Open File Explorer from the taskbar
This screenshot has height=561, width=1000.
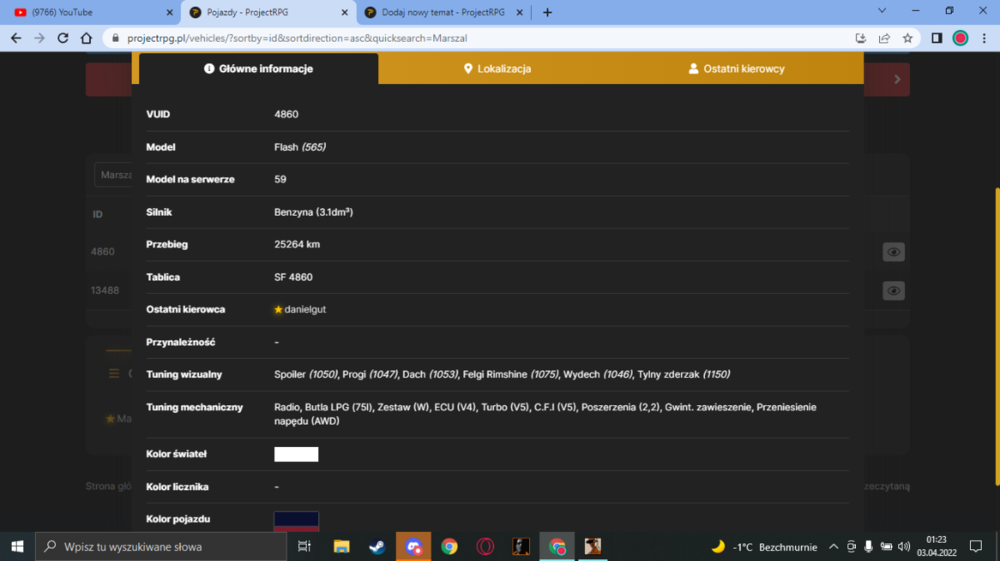[x=341, y=546]
